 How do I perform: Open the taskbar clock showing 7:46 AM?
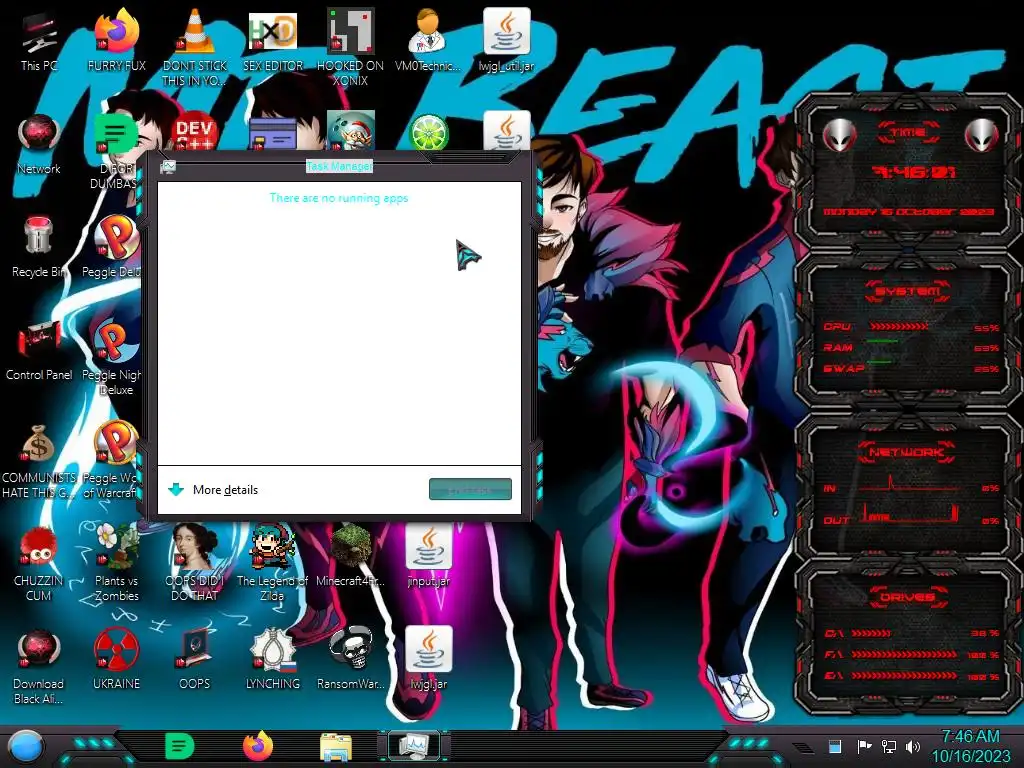pos(970,746)
